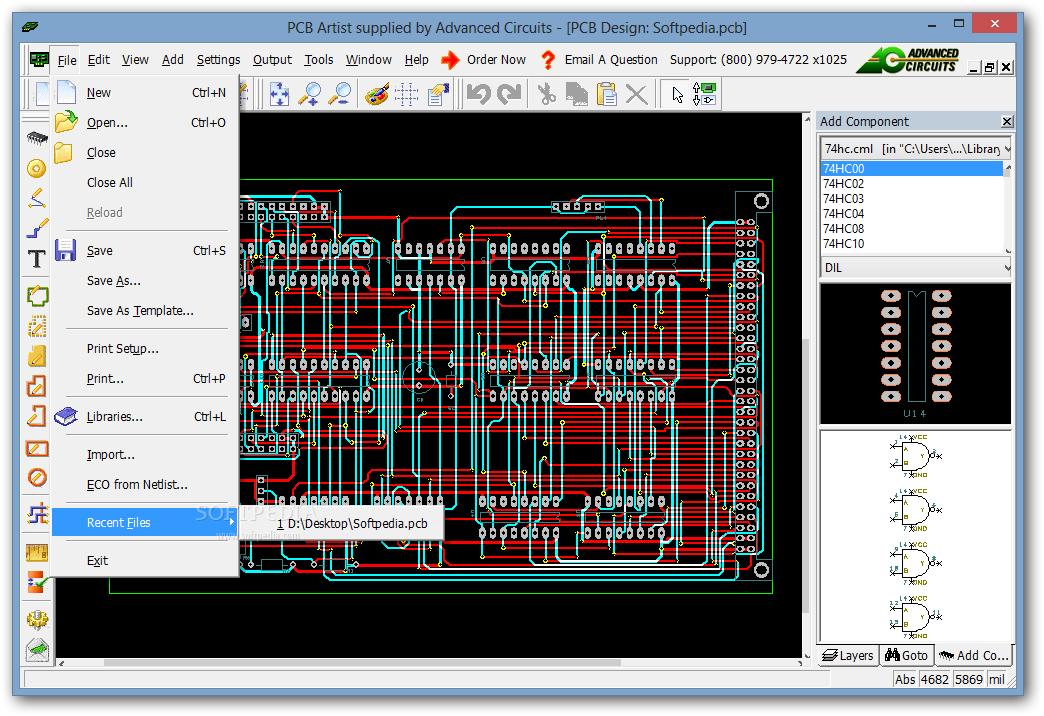
Task: Open the Properties hand-and-sheet icon
Action: [437, 94]
